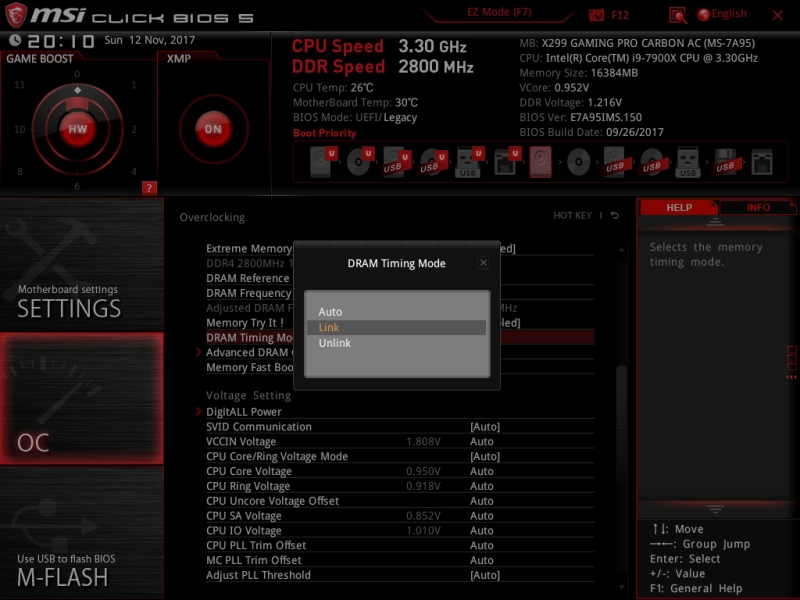The image size is (800, 600).
Task: Open SVID Communication [Auto] dropdown
Action: (x=485, y=427)
